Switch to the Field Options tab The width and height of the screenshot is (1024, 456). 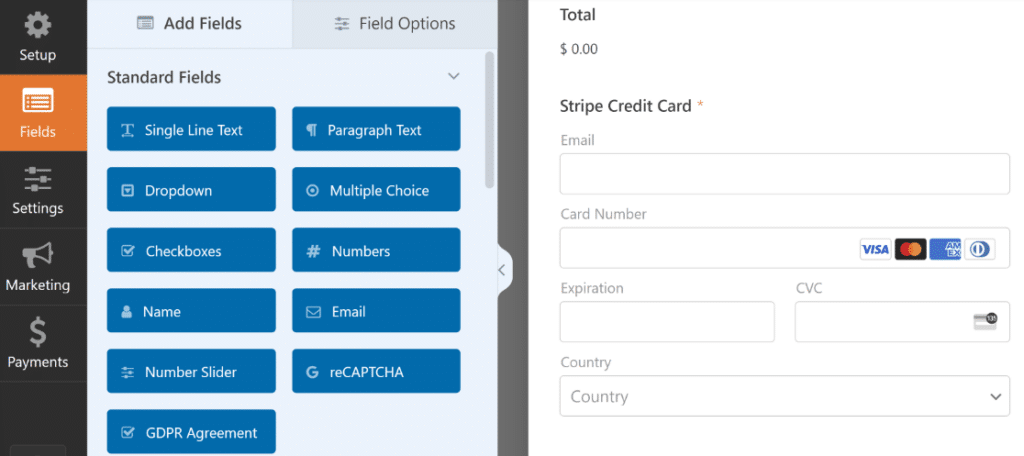[394, 23]
